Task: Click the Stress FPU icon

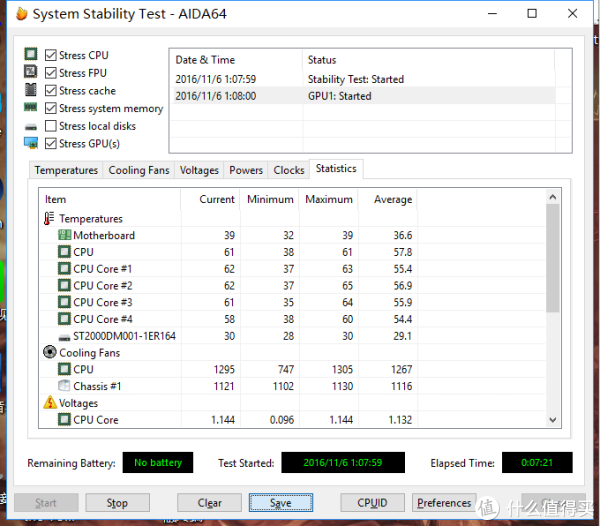Action: click(x=31, y=72)
